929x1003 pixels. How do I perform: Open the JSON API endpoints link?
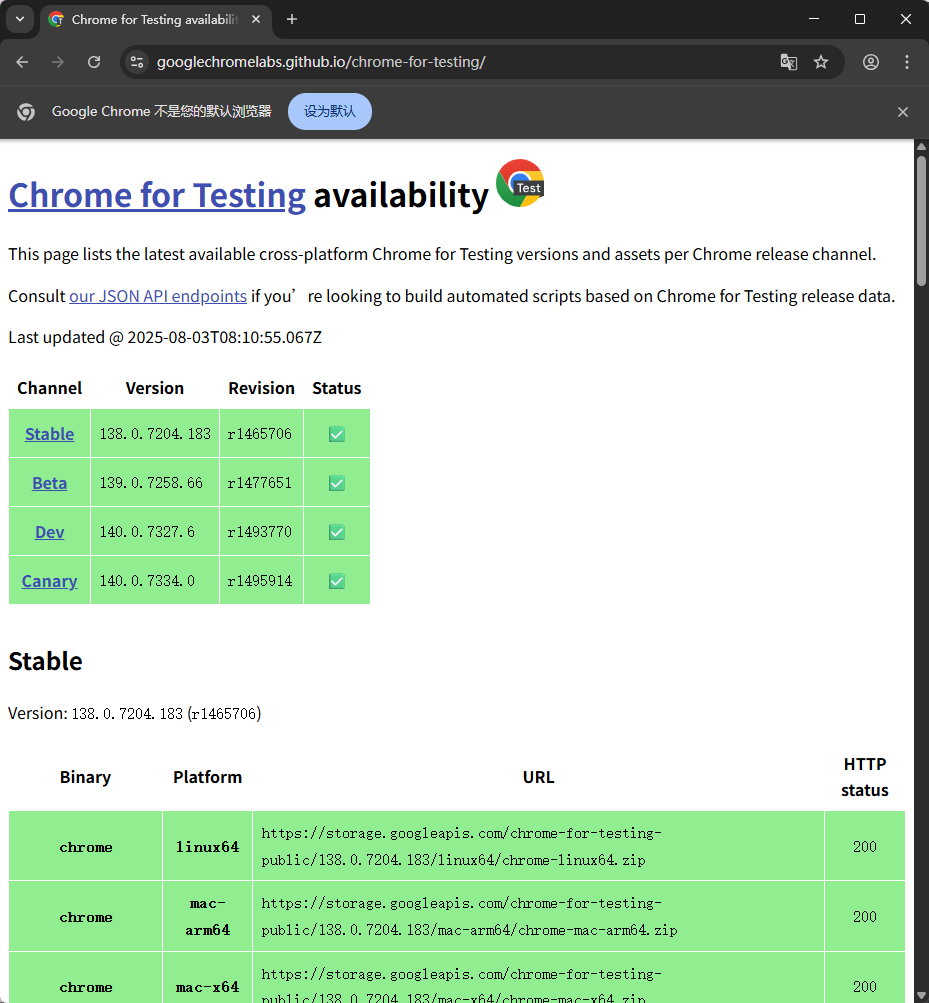[x=158, y=296]
